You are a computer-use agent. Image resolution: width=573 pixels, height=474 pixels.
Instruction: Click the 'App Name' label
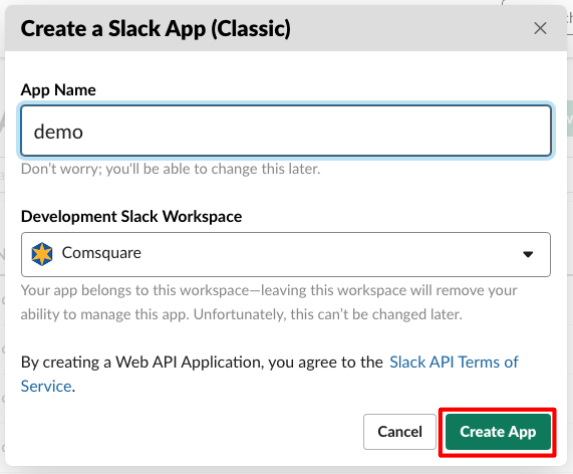click(x=58, y=90)
